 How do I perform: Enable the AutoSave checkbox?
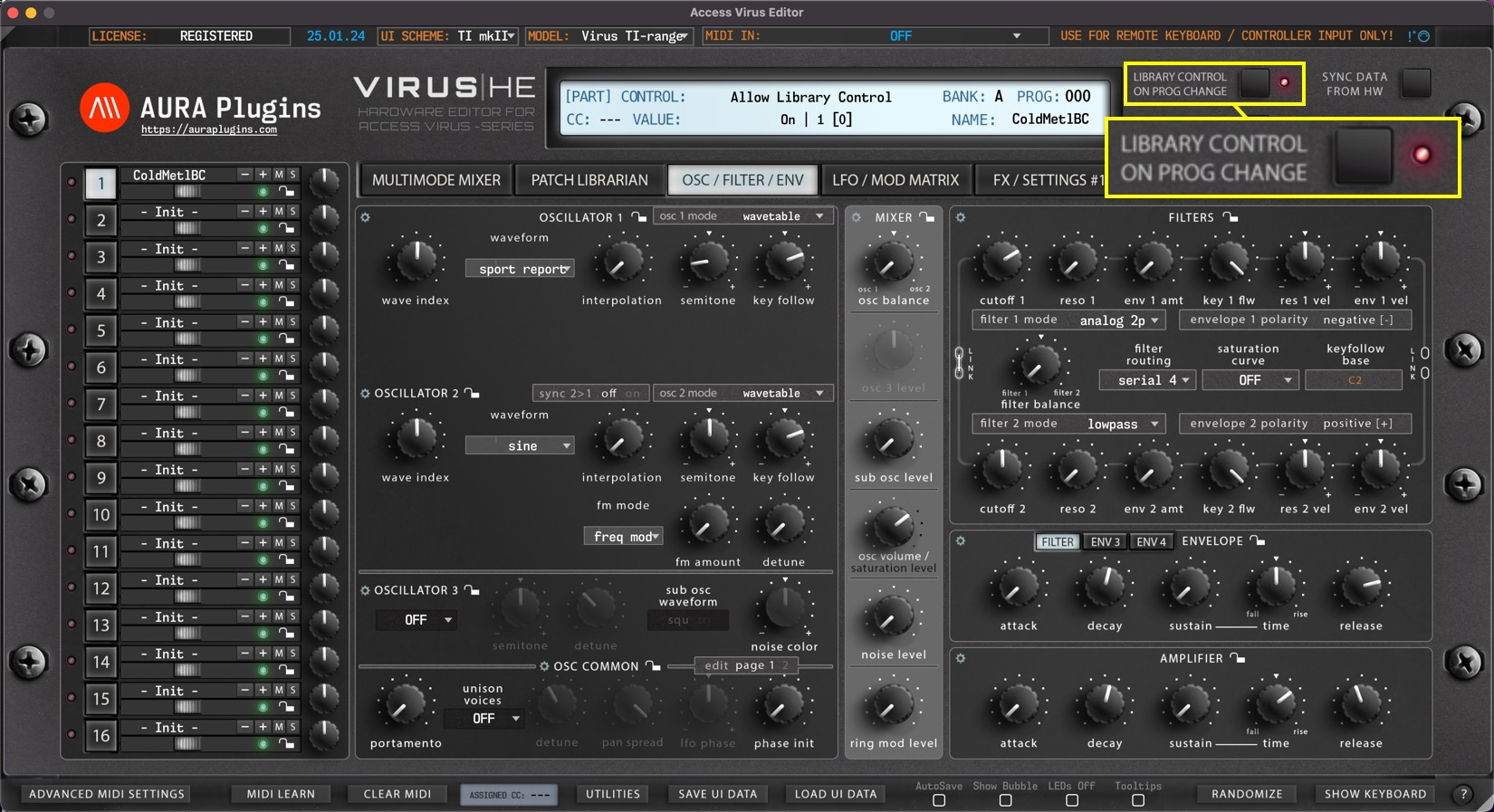939,800
